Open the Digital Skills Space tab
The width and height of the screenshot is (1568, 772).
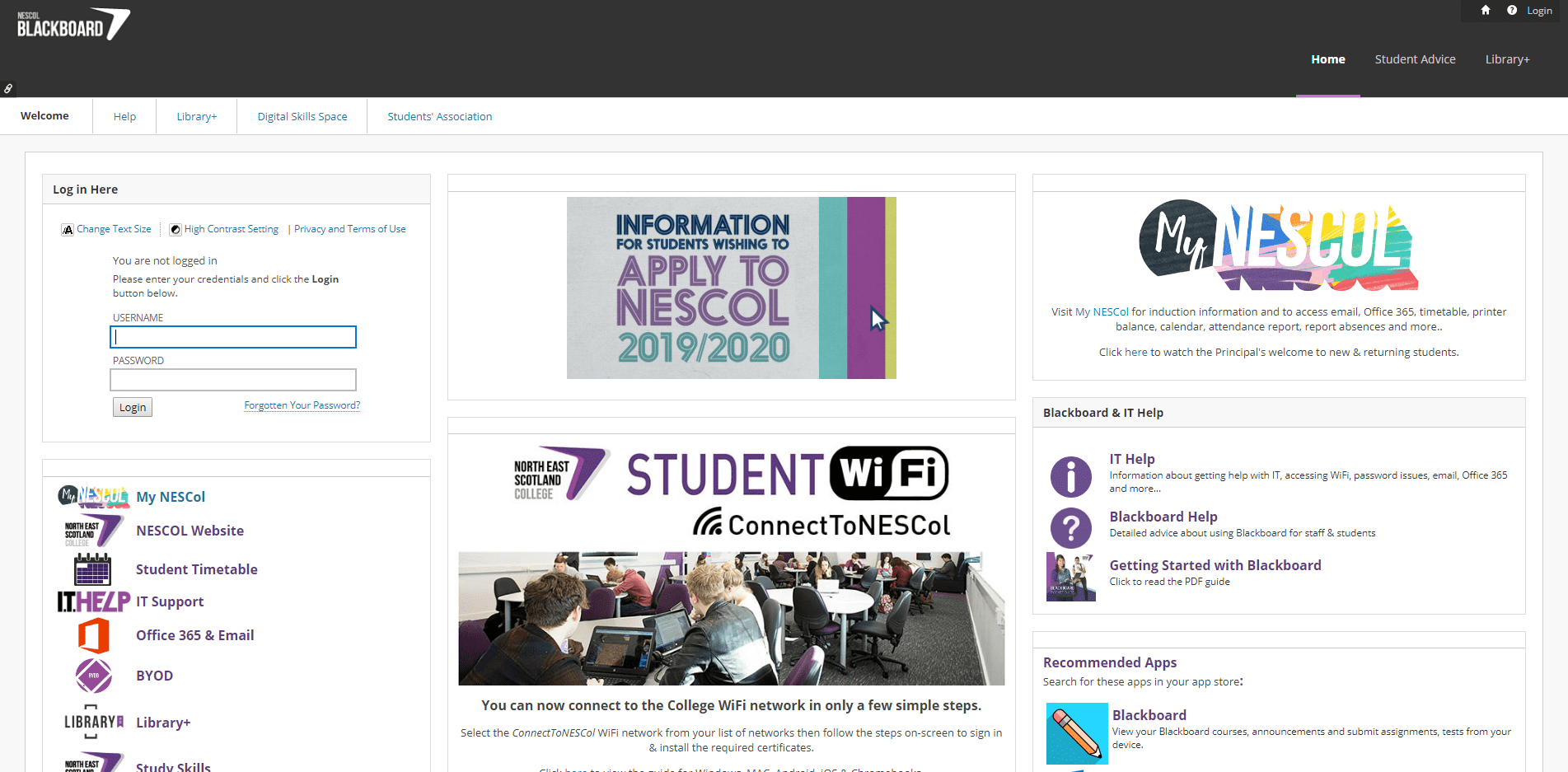[302, 116]
